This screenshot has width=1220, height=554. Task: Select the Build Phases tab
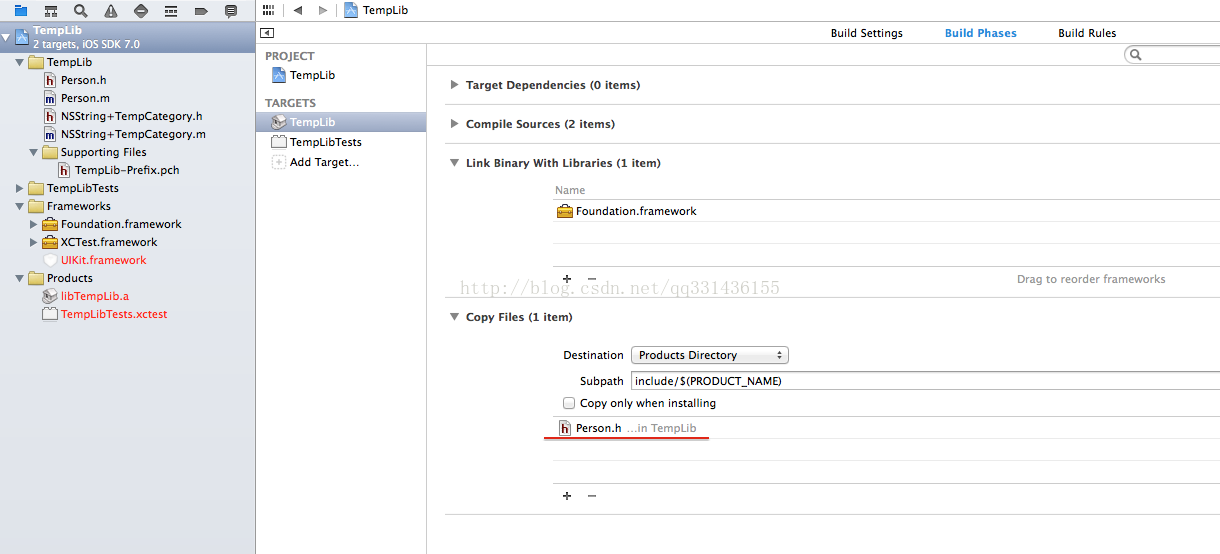coord(980,33)
